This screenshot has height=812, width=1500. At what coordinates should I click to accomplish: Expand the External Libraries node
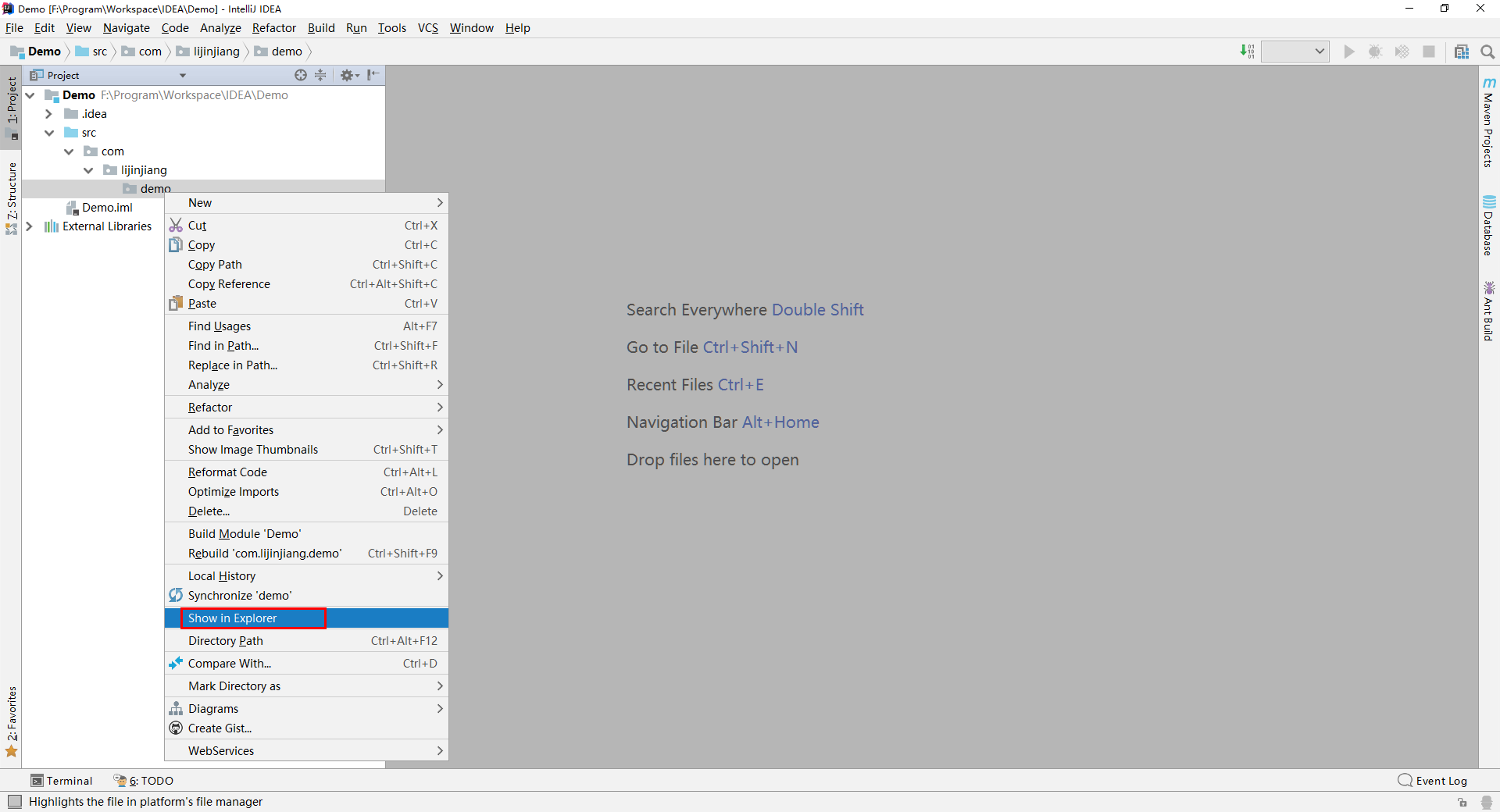tap(29, 226)
